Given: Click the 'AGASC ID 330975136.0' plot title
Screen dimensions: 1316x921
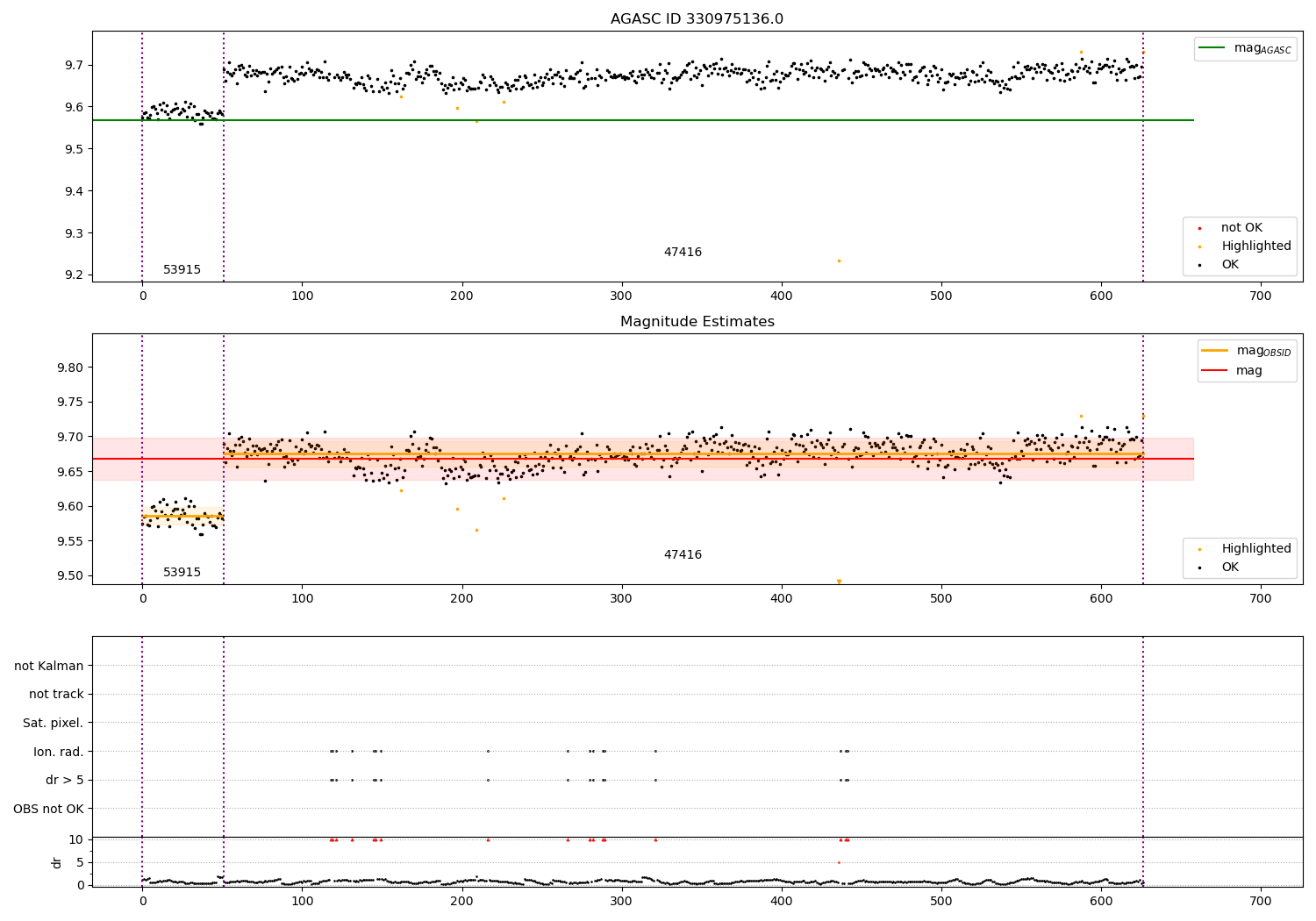Looking at the screenshot, I should pyautogui.click(x=697, y=19).
